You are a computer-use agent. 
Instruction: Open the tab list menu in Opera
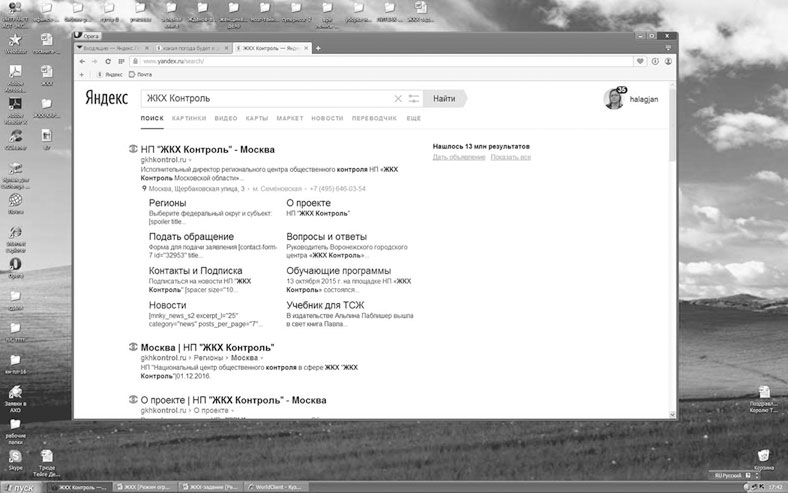668,48
